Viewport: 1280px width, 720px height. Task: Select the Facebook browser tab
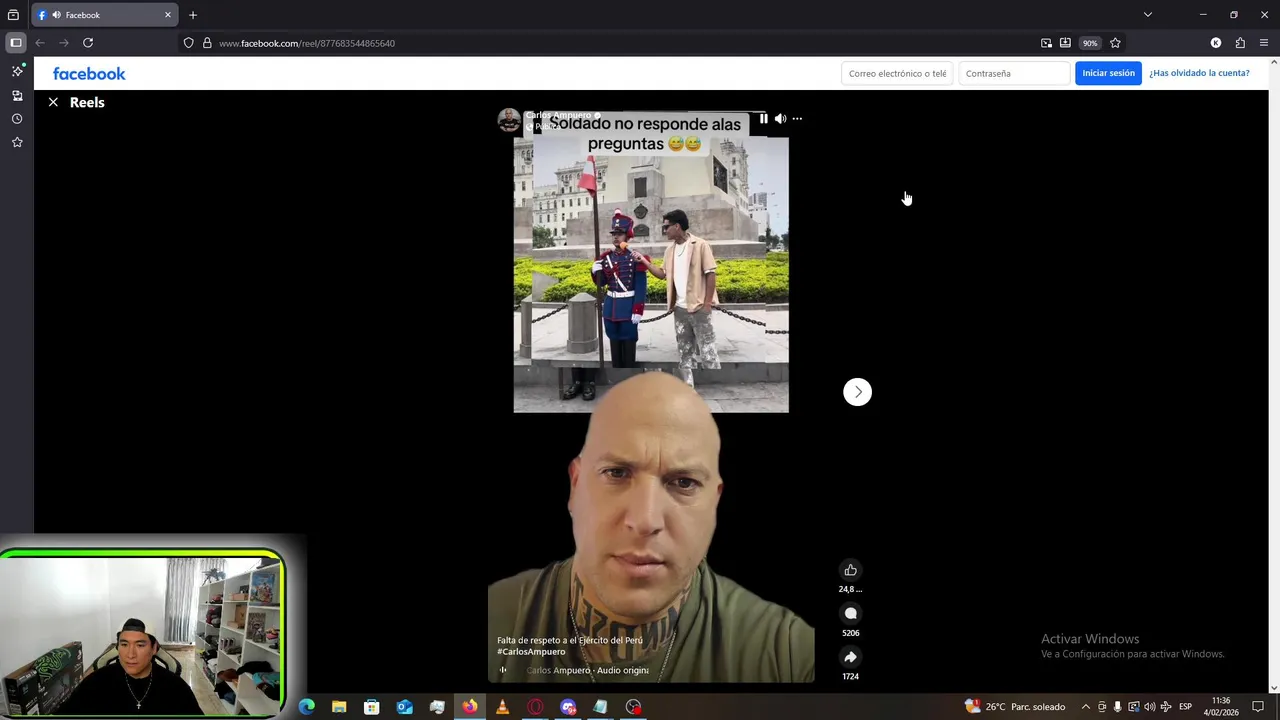(105, 15)
